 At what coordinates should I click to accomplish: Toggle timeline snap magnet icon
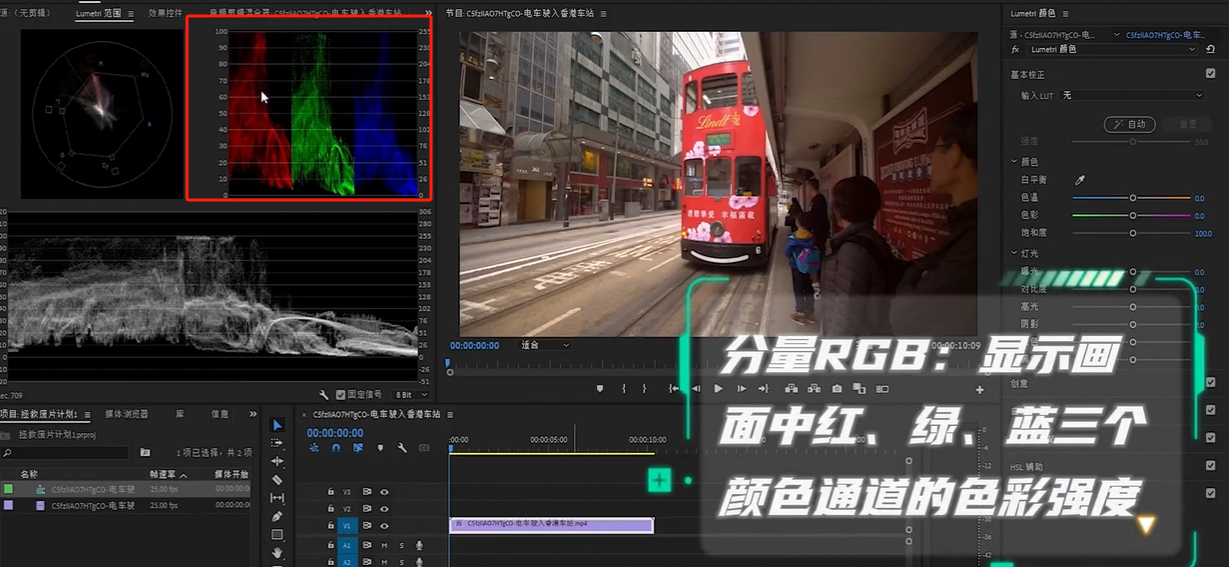tap(336, 448)
